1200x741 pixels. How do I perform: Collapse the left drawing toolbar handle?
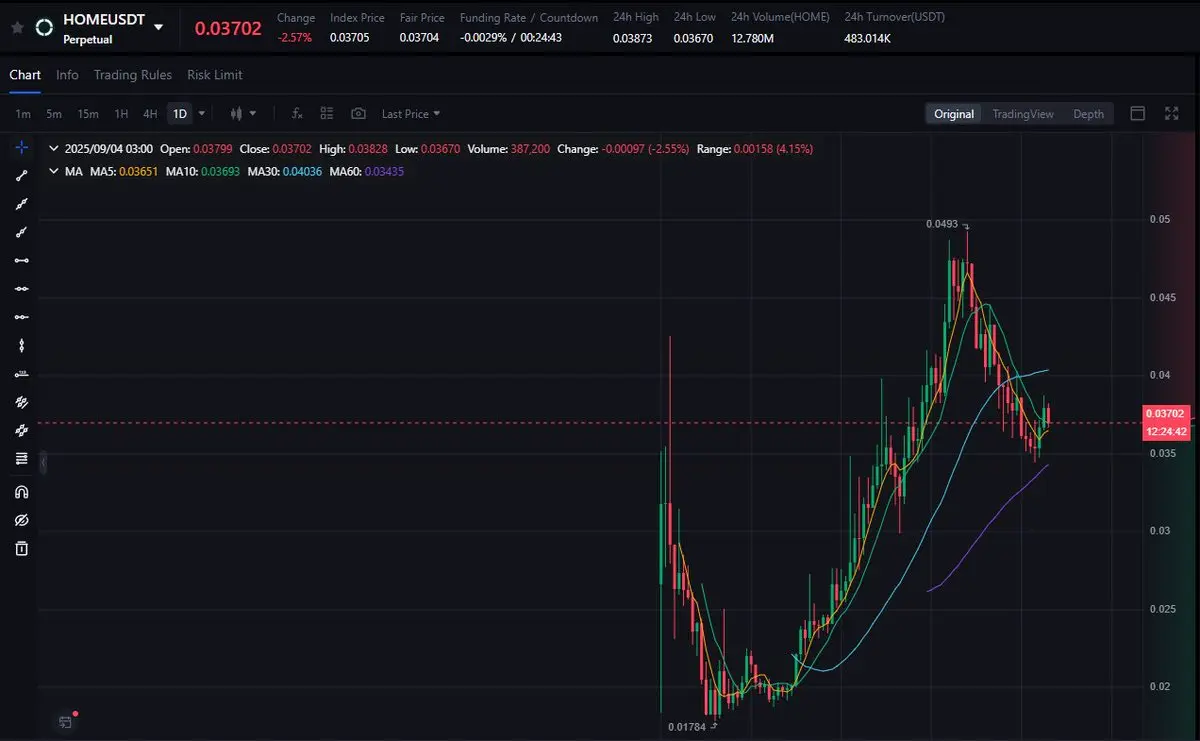click(43, 462)
